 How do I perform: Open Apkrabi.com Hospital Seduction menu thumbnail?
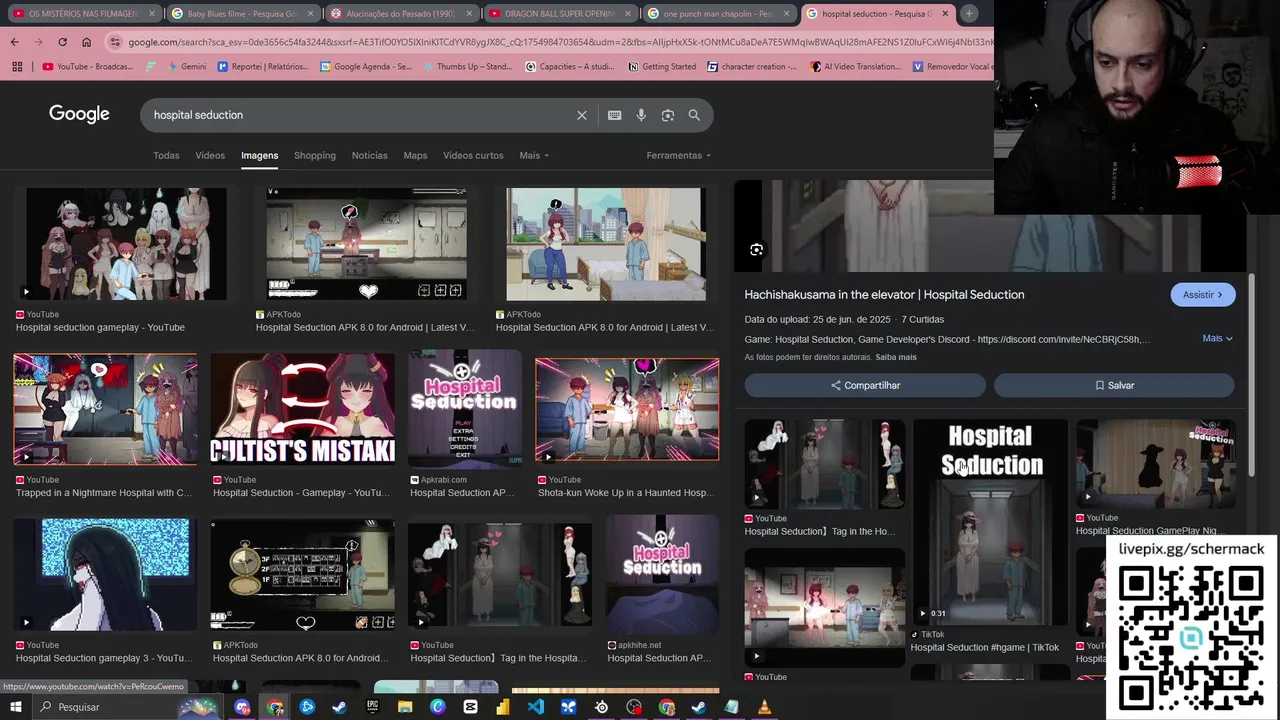tap(464, 409)
